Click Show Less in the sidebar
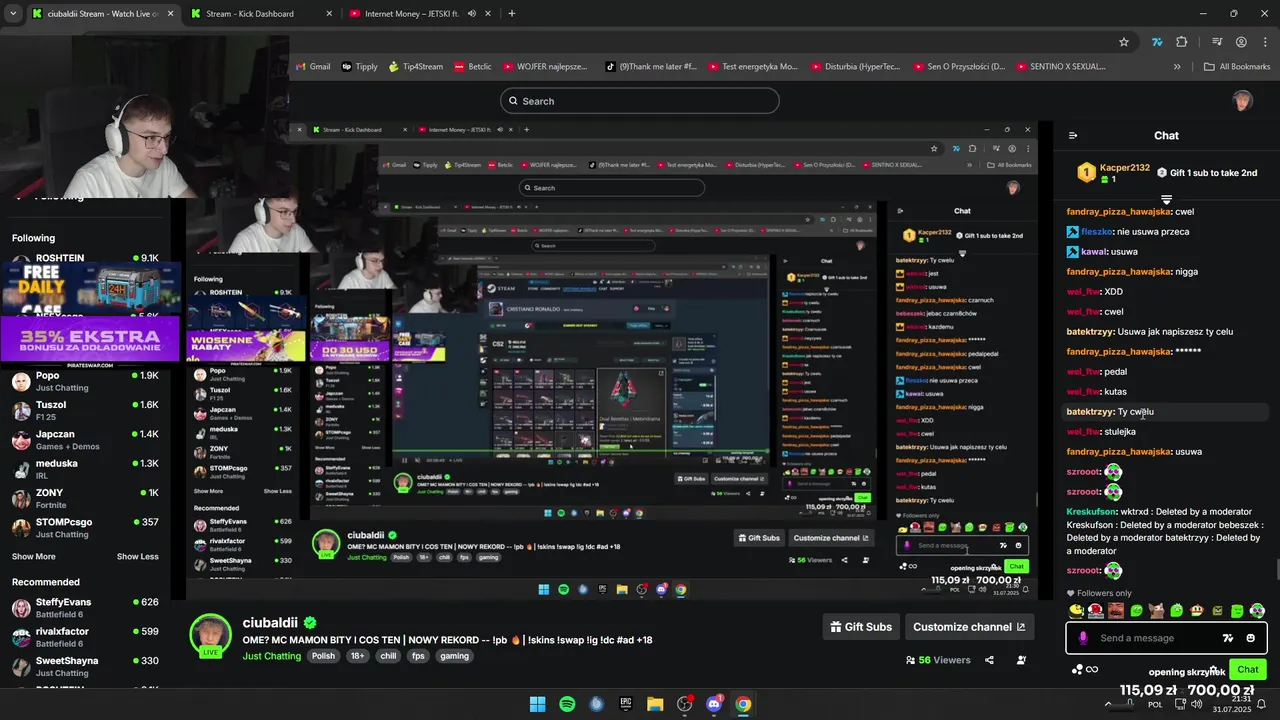 click(x=138, y=557)
